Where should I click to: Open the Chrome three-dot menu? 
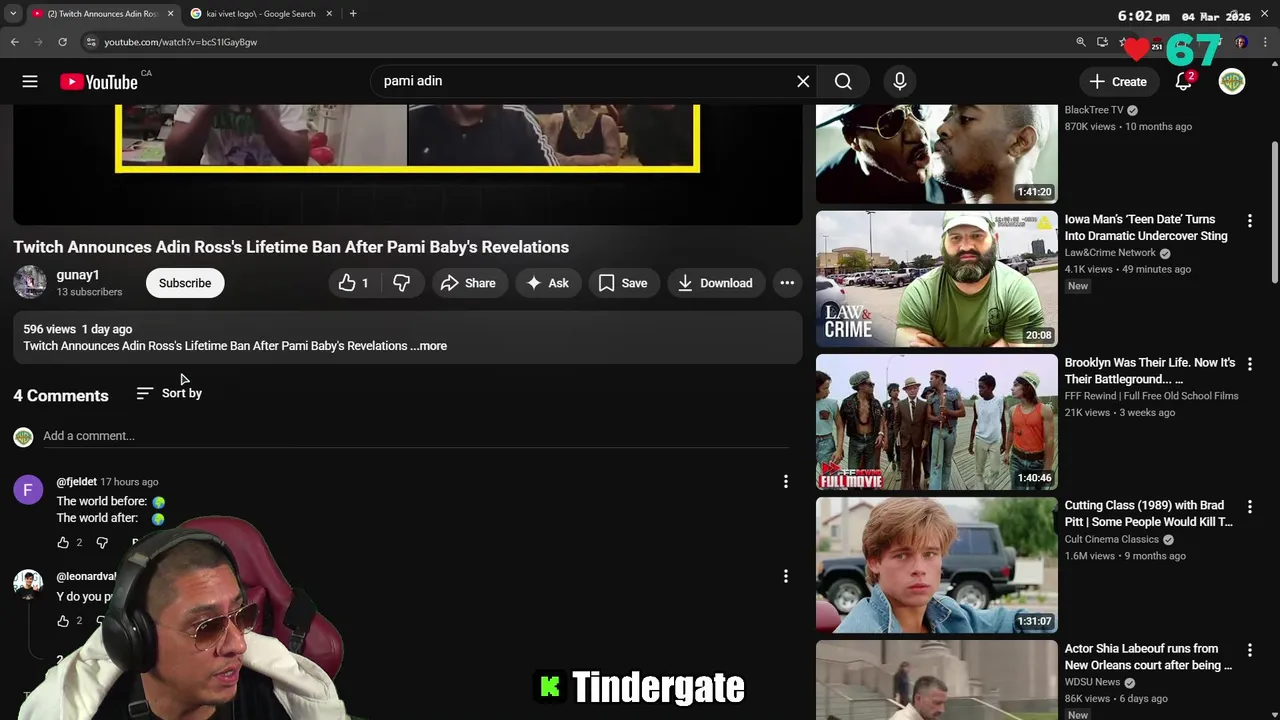pyautogui.click(x=1266, y=42)
